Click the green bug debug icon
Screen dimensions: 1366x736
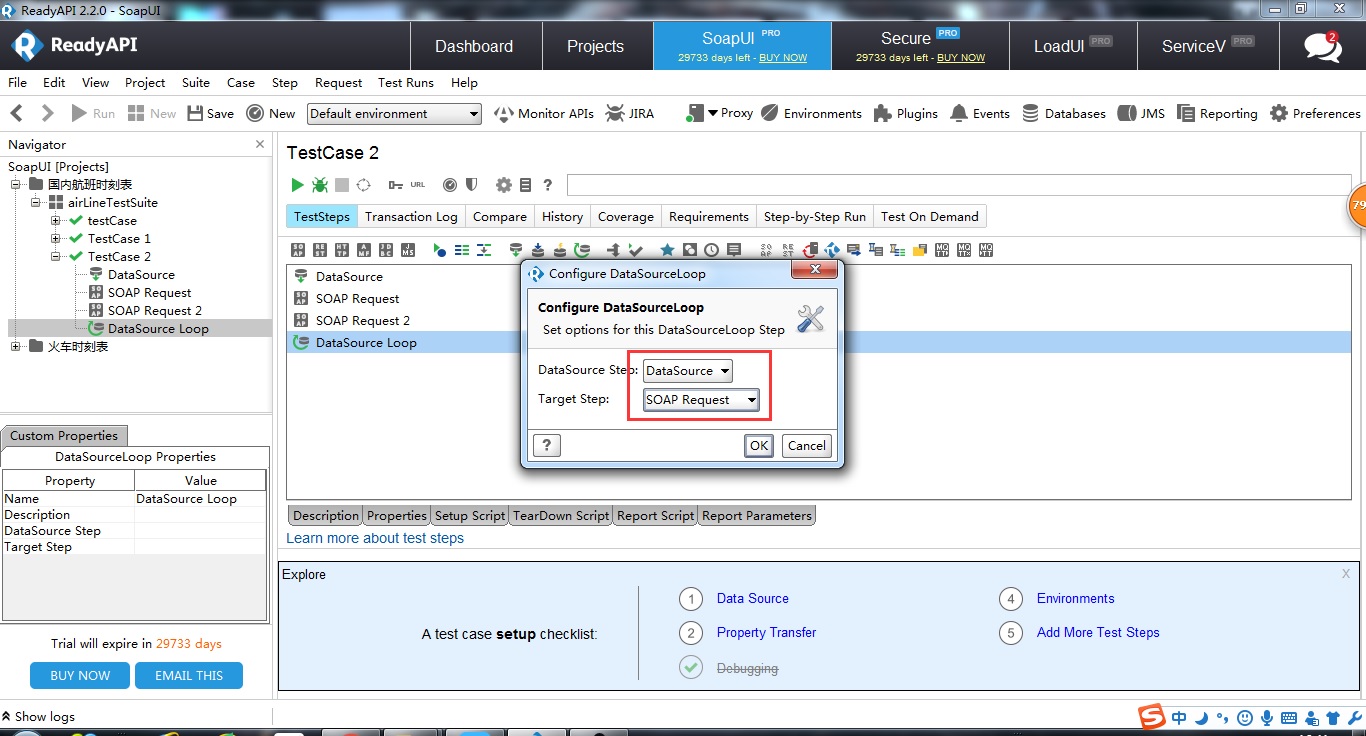tap(319, 185)
